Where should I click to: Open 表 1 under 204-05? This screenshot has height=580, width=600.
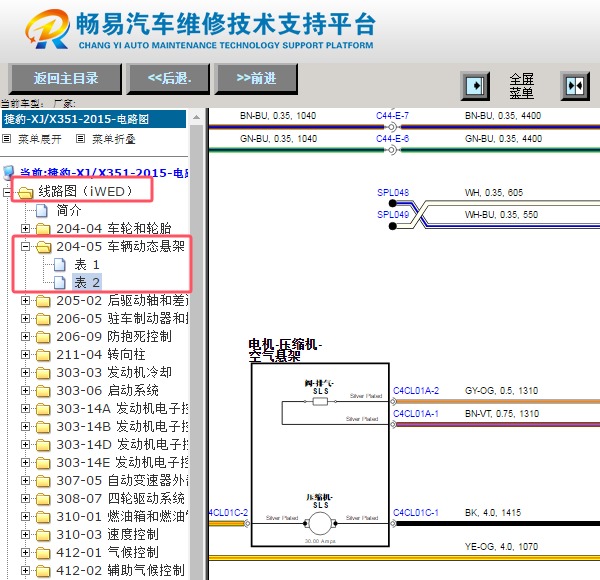point(87,264)
